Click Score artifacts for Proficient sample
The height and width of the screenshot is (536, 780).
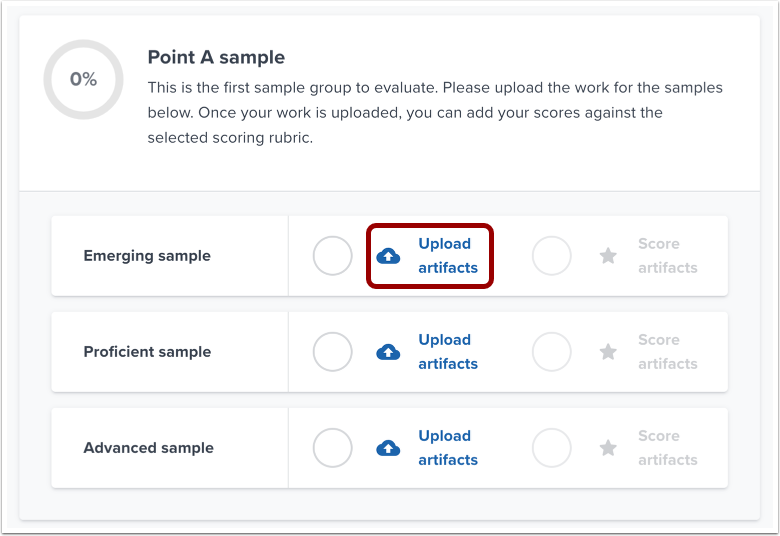pos(667,352)
